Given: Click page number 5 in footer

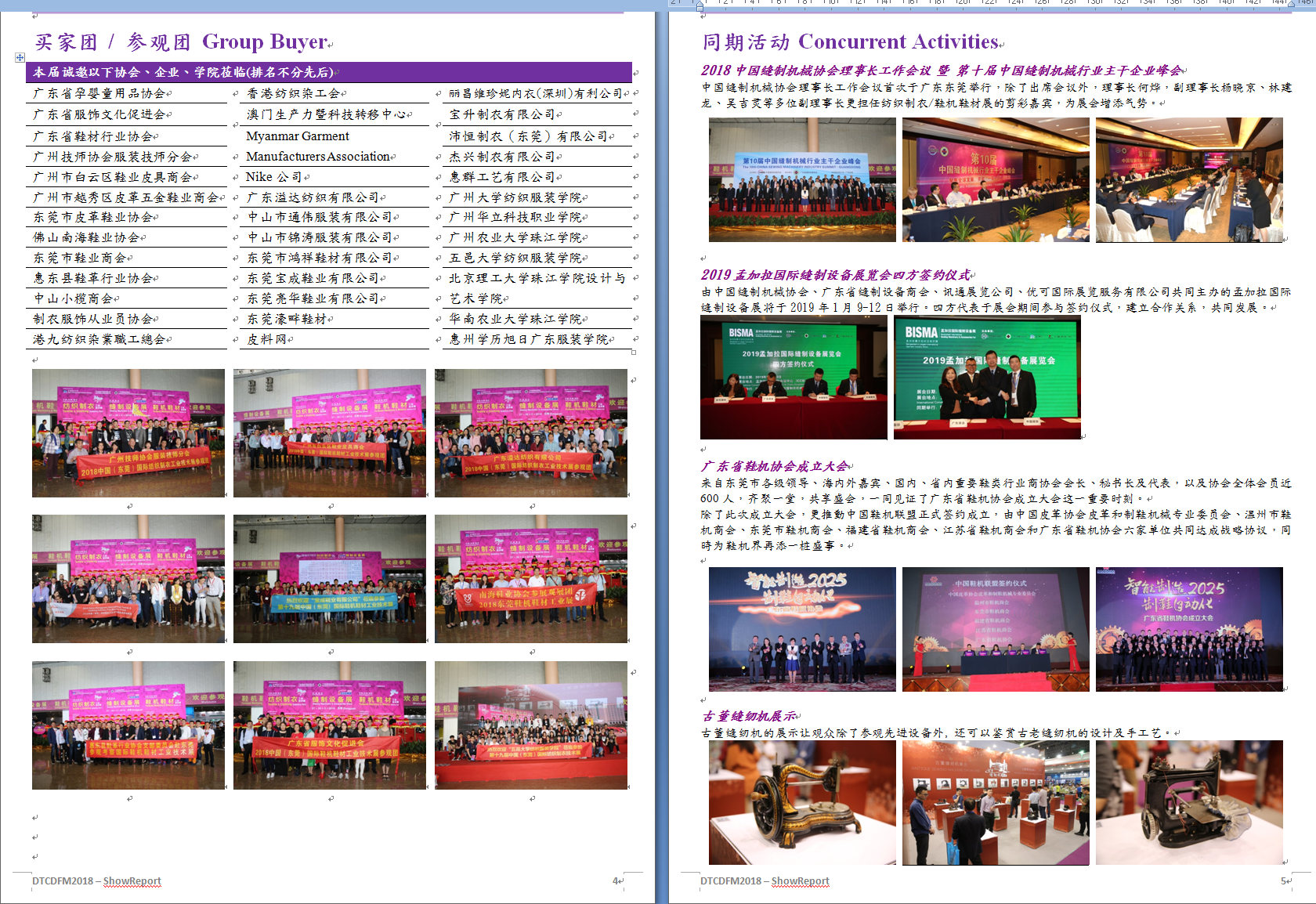Looking at the screenshot, I should click(1284, 880).
